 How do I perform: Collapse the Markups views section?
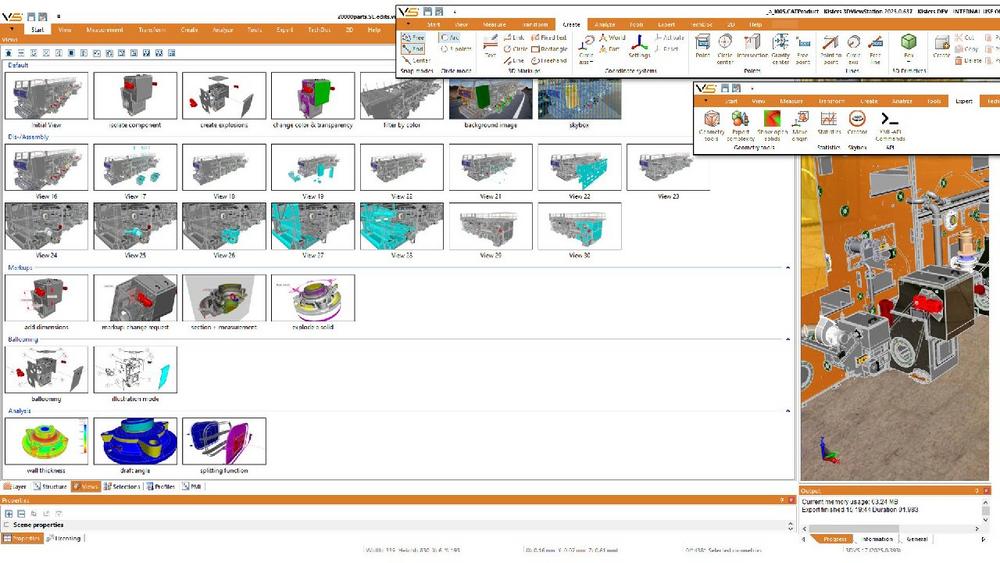(x=788, y=268)
